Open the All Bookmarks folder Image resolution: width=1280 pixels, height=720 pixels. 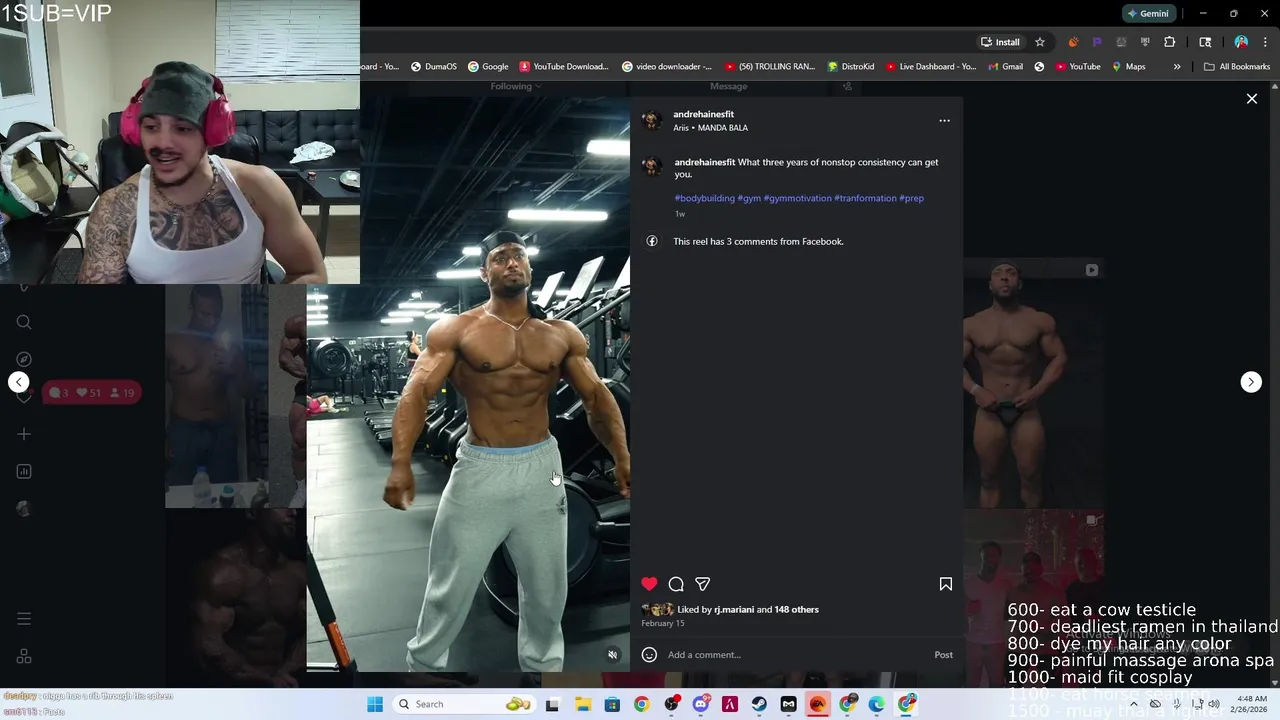click(x=1237, y=67)
